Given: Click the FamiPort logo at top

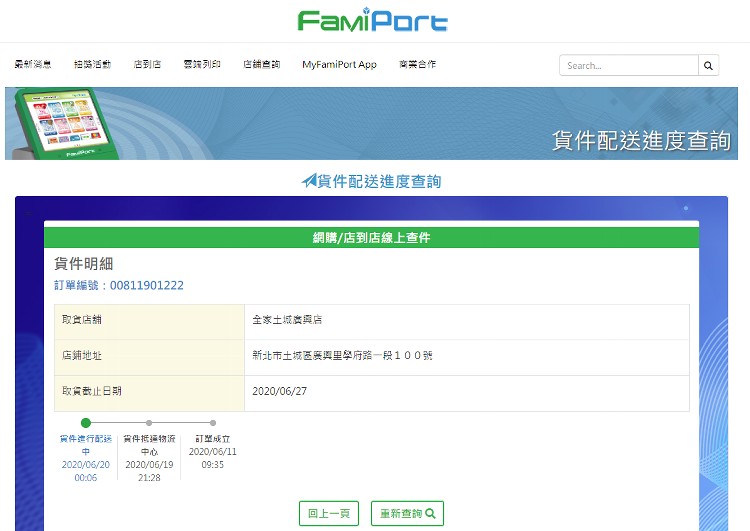Looking at the screenshot, I should 372,20.
